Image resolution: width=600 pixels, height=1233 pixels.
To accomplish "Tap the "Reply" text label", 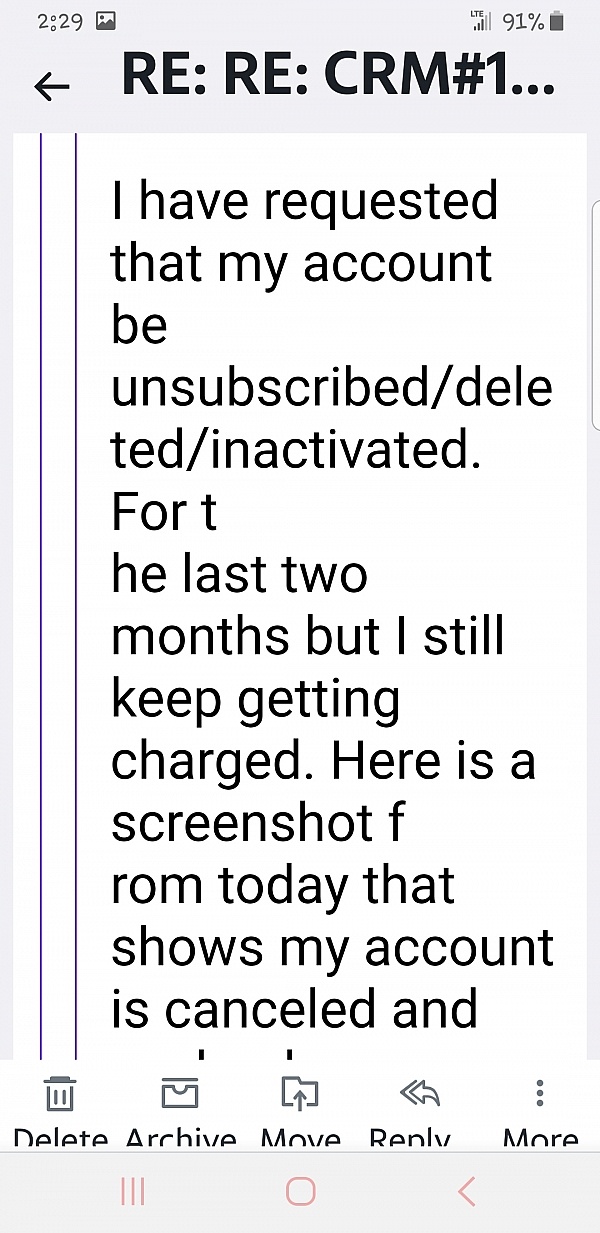I will (x=410, y=1139).
